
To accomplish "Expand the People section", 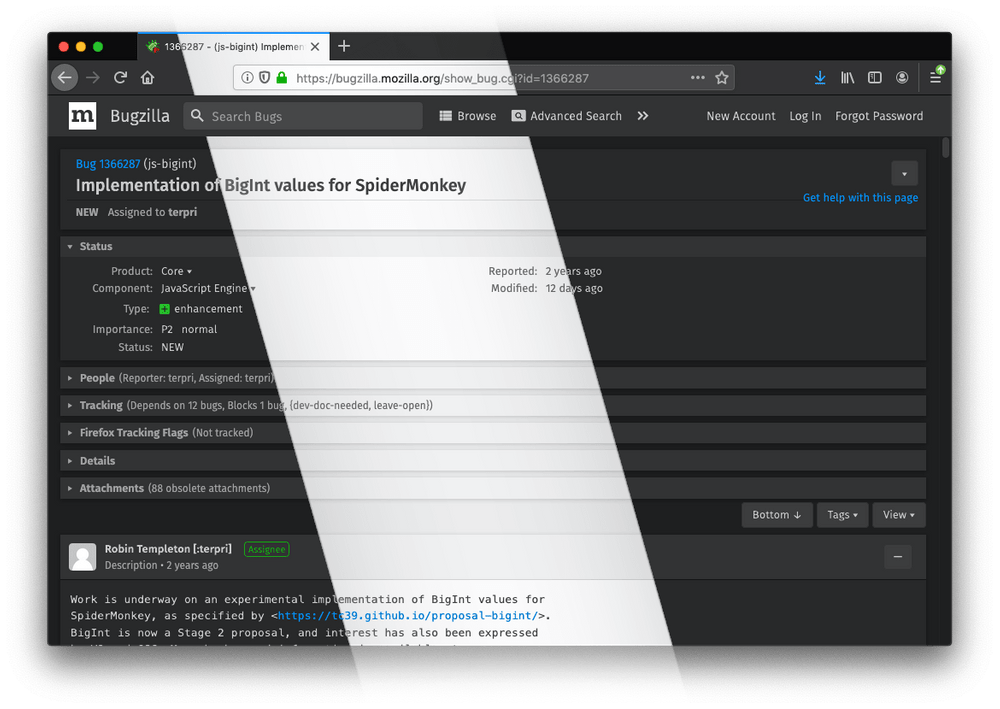I will [97, 378].
